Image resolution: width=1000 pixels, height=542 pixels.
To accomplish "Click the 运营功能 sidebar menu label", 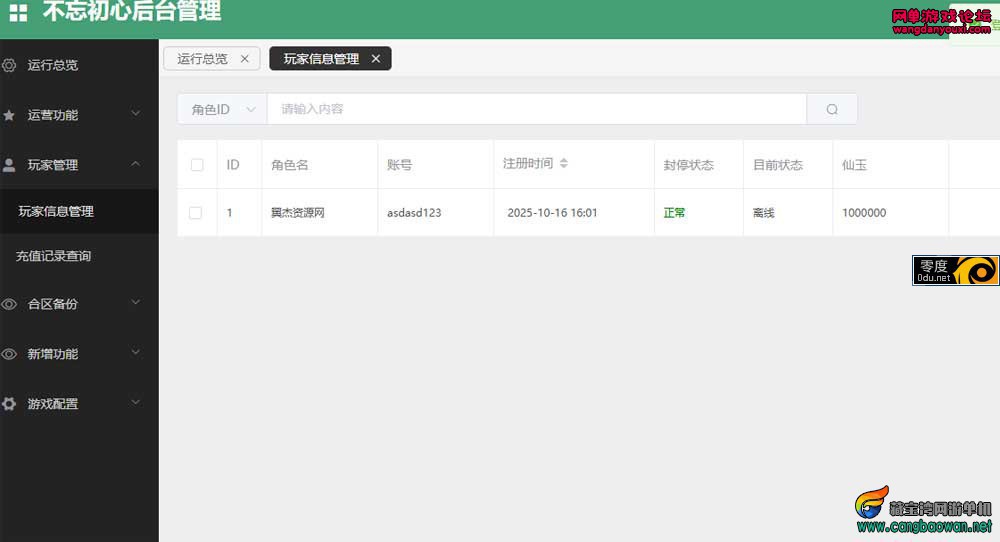I will [x=53, y=115].
